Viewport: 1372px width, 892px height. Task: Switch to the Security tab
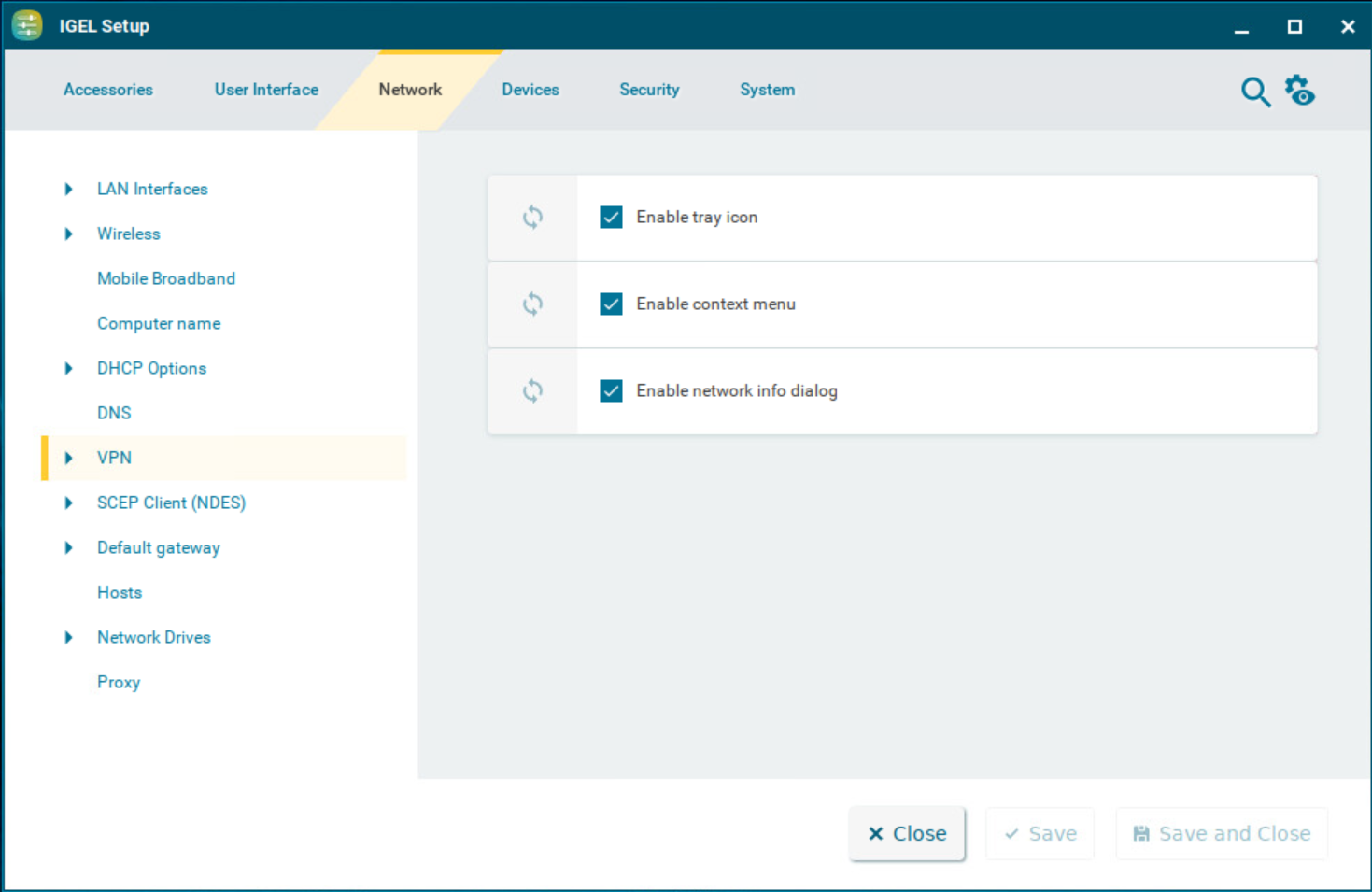649,90
